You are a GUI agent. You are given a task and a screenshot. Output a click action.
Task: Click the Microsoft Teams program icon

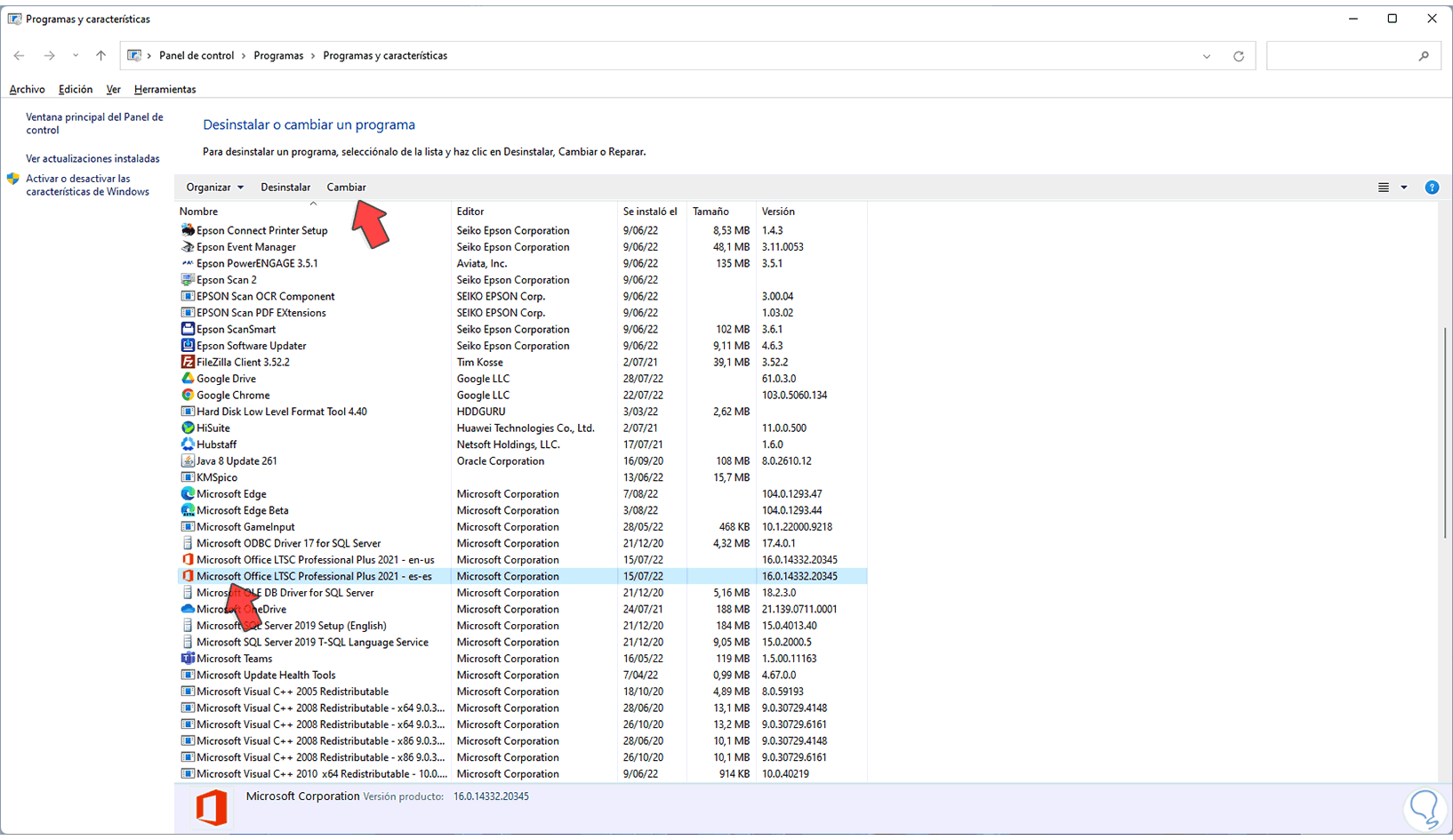[188, 659]
